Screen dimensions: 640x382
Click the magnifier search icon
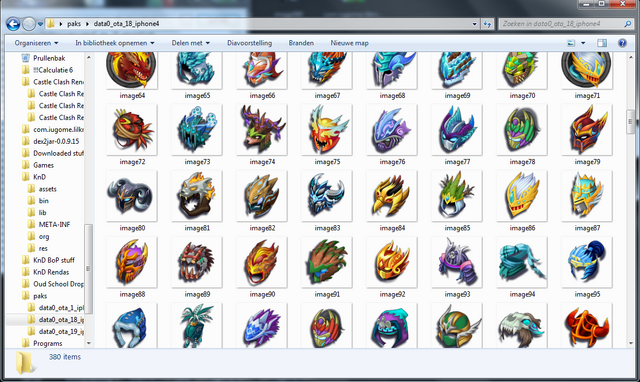628,24
